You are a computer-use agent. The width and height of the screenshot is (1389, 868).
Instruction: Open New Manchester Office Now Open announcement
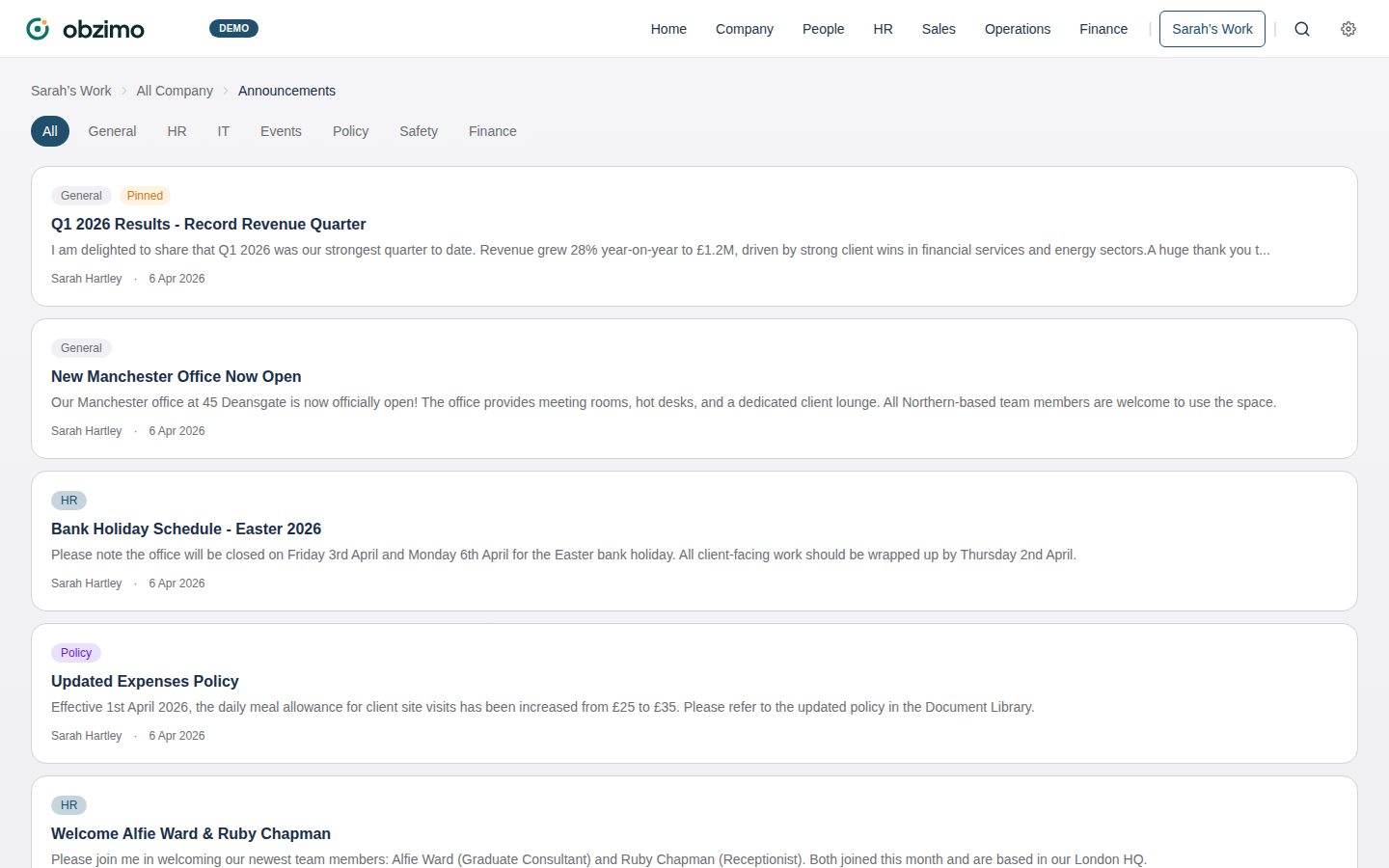click(177, 376)
